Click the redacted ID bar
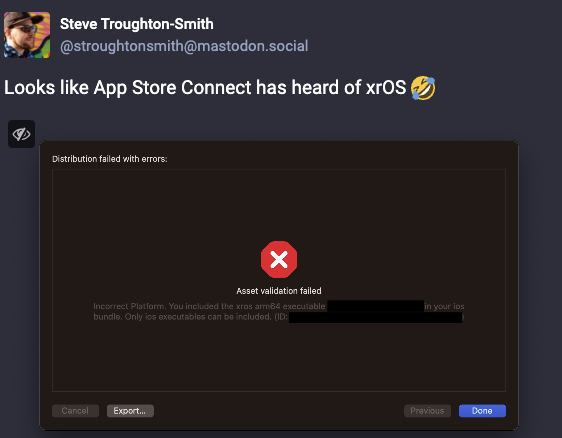Image resolution: width=562 pixels, height=438 pixels. click(x=375, y=317)
